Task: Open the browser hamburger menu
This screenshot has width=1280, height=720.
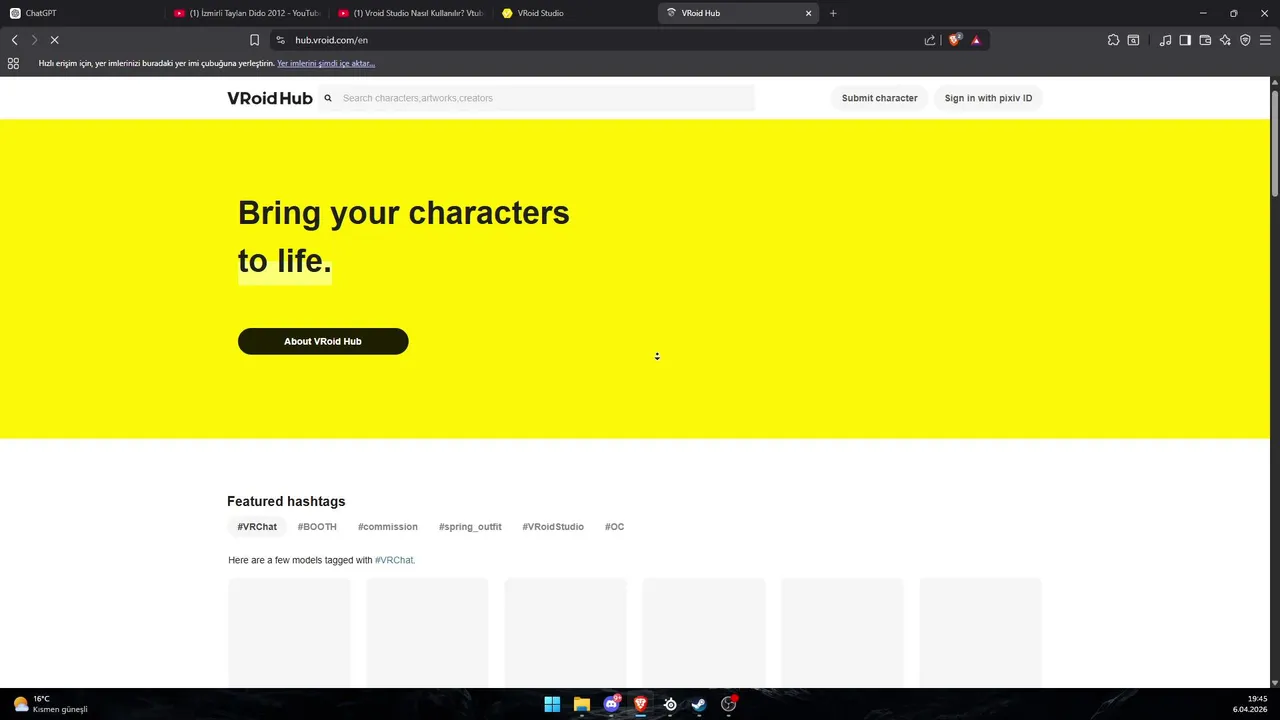Action: click(1265, 40)
